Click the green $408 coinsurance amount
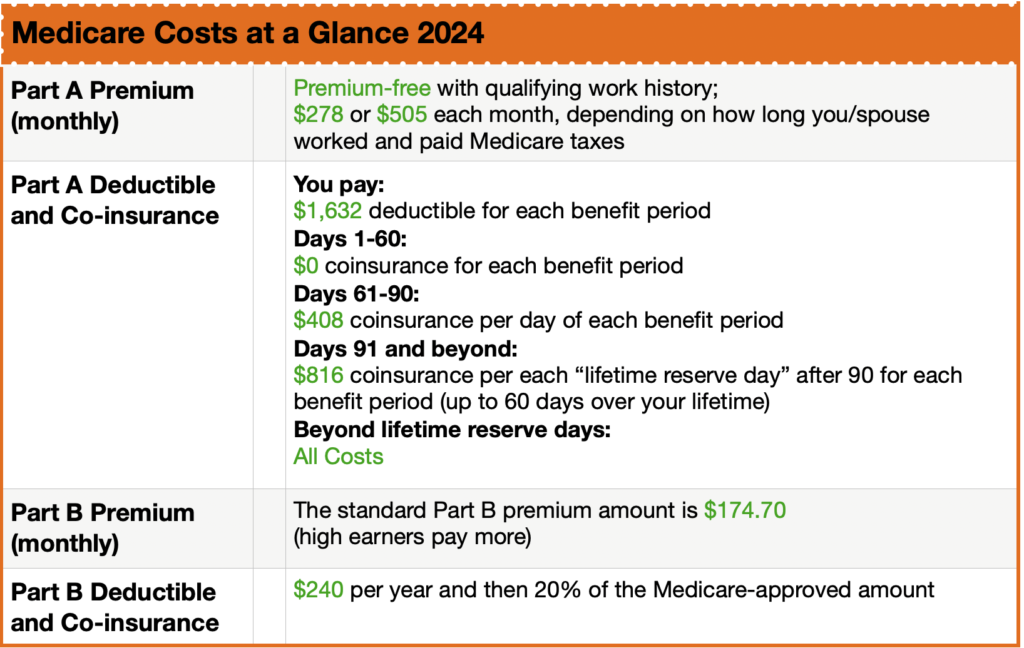 317,320
